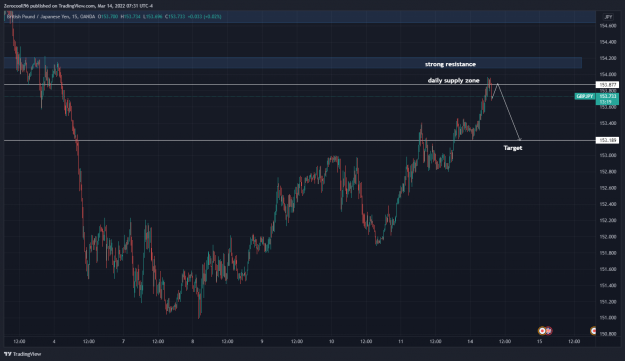This screenshot has width=625, height=361.
Task: Click the open price value O153.700
Action: tap(108, 17)
